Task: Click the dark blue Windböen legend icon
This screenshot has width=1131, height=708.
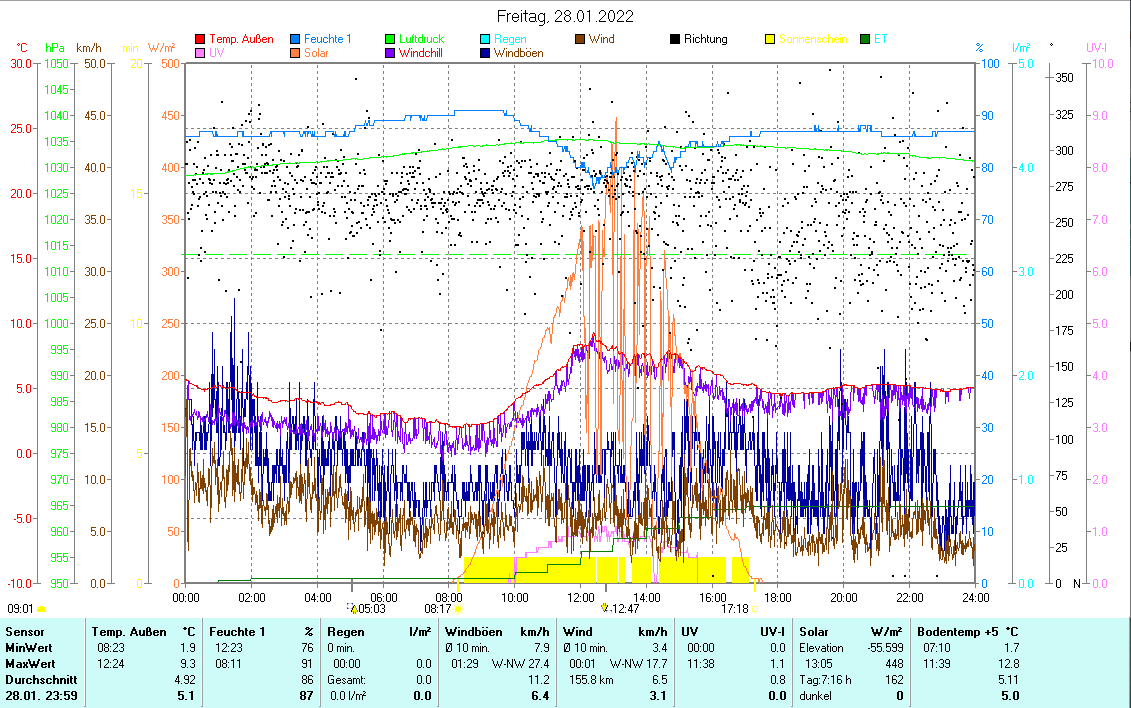Action: tap(485, 53)
